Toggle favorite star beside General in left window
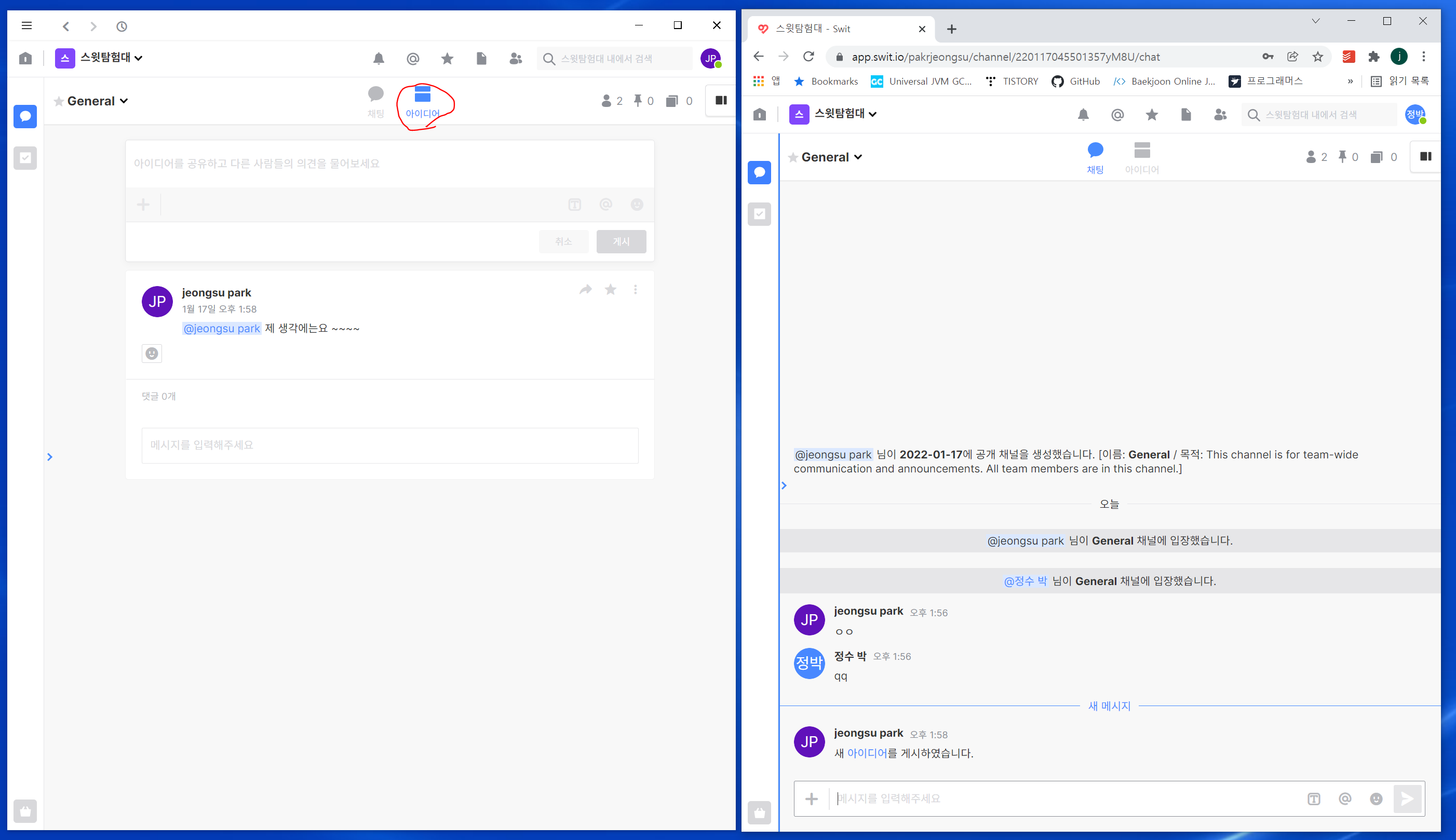The width and height of the screenshot is (1456, 840). point(58,102)
